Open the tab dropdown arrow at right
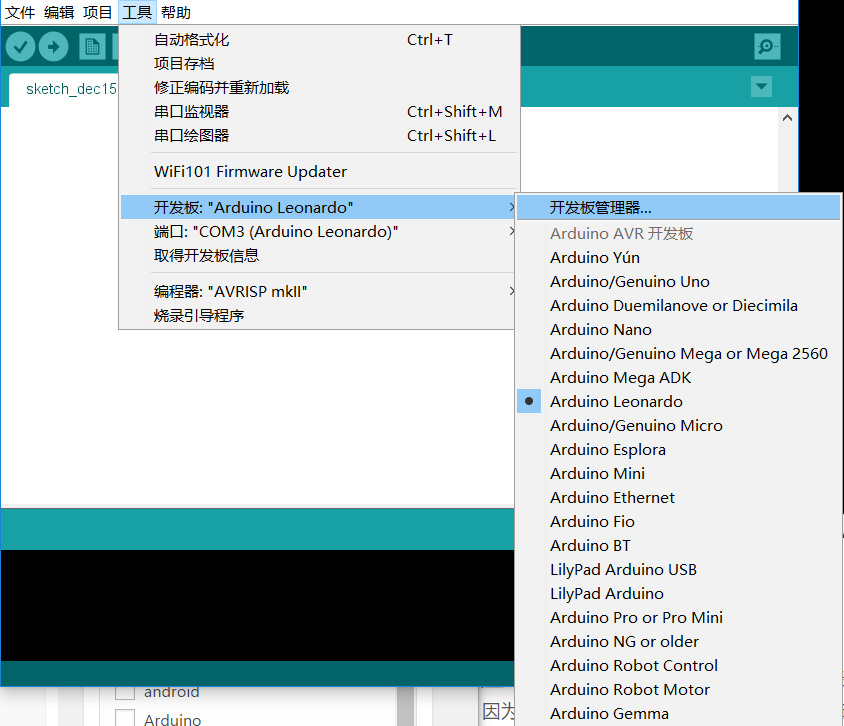Viewport: 844px width, 726px height. (761, 87)
